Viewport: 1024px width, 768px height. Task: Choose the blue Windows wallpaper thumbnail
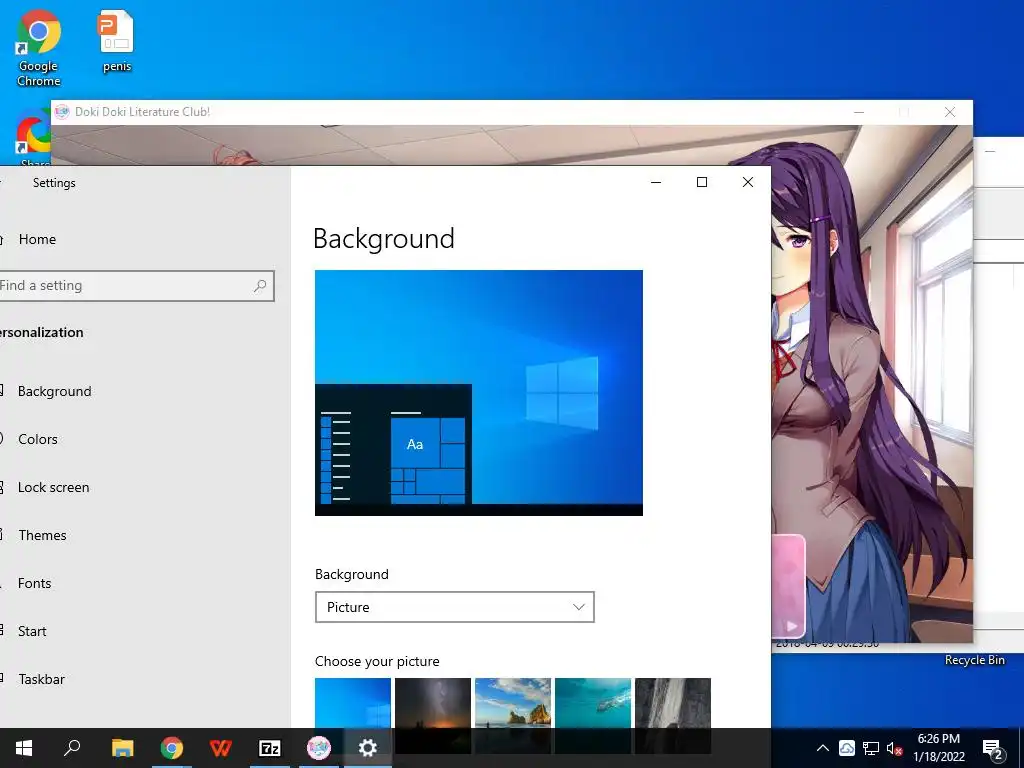coord(353,703)
